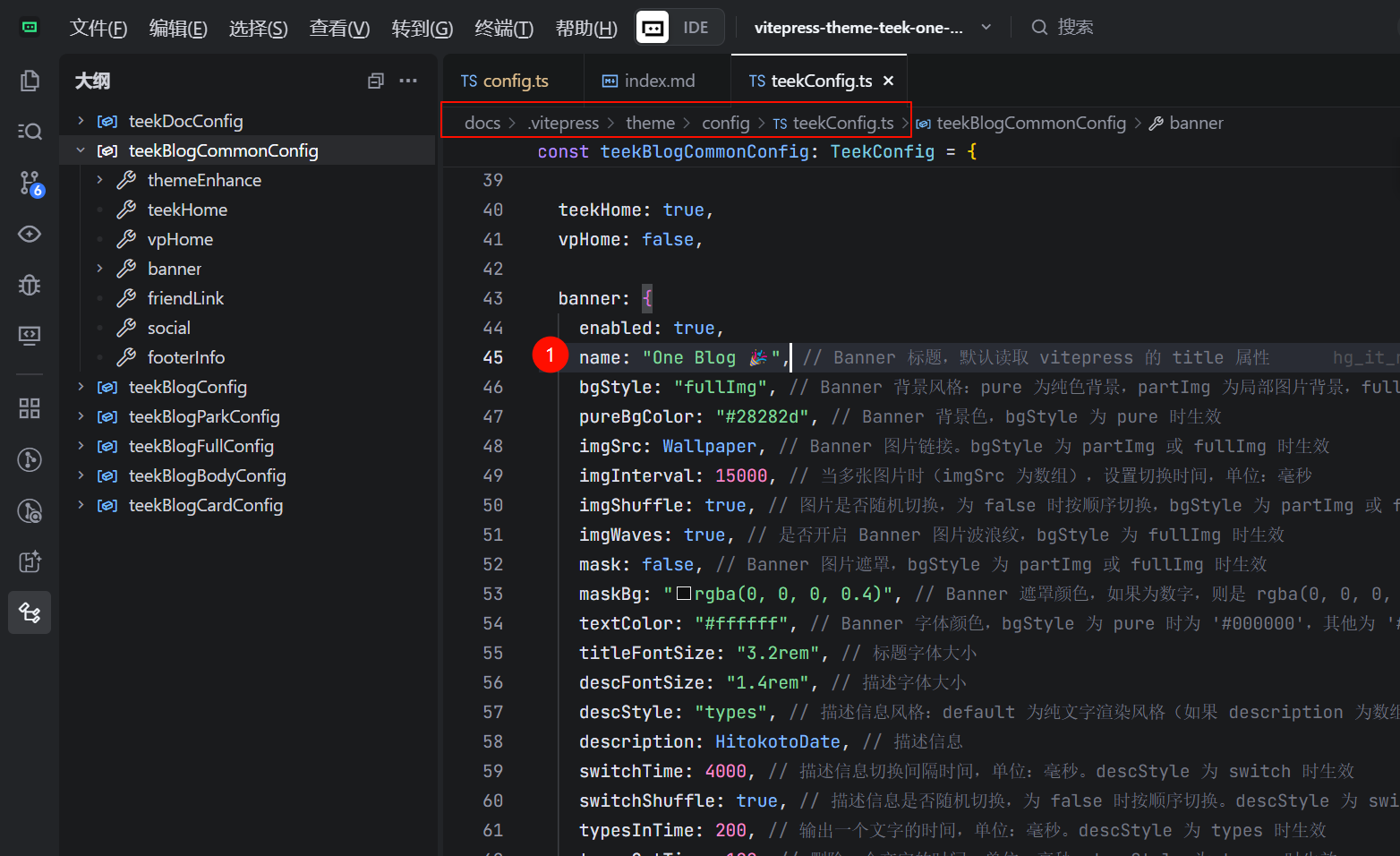1400x856 pixels.
Task: Open the Extensions grid icon in activity bar
Action: (30, 408)
